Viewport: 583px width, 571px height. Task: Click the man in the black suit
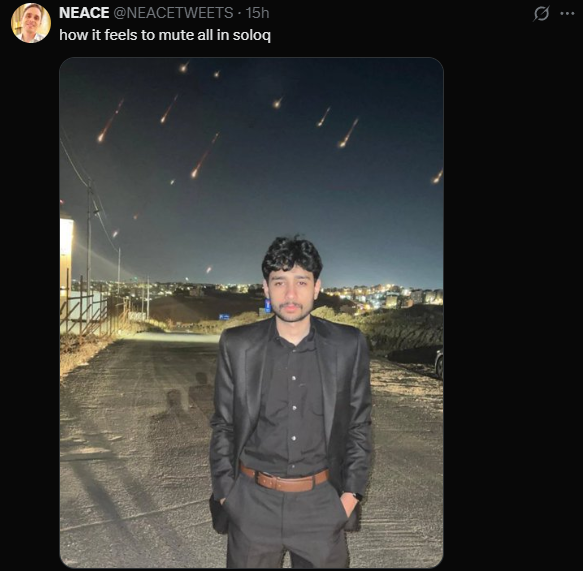point(291,401)
